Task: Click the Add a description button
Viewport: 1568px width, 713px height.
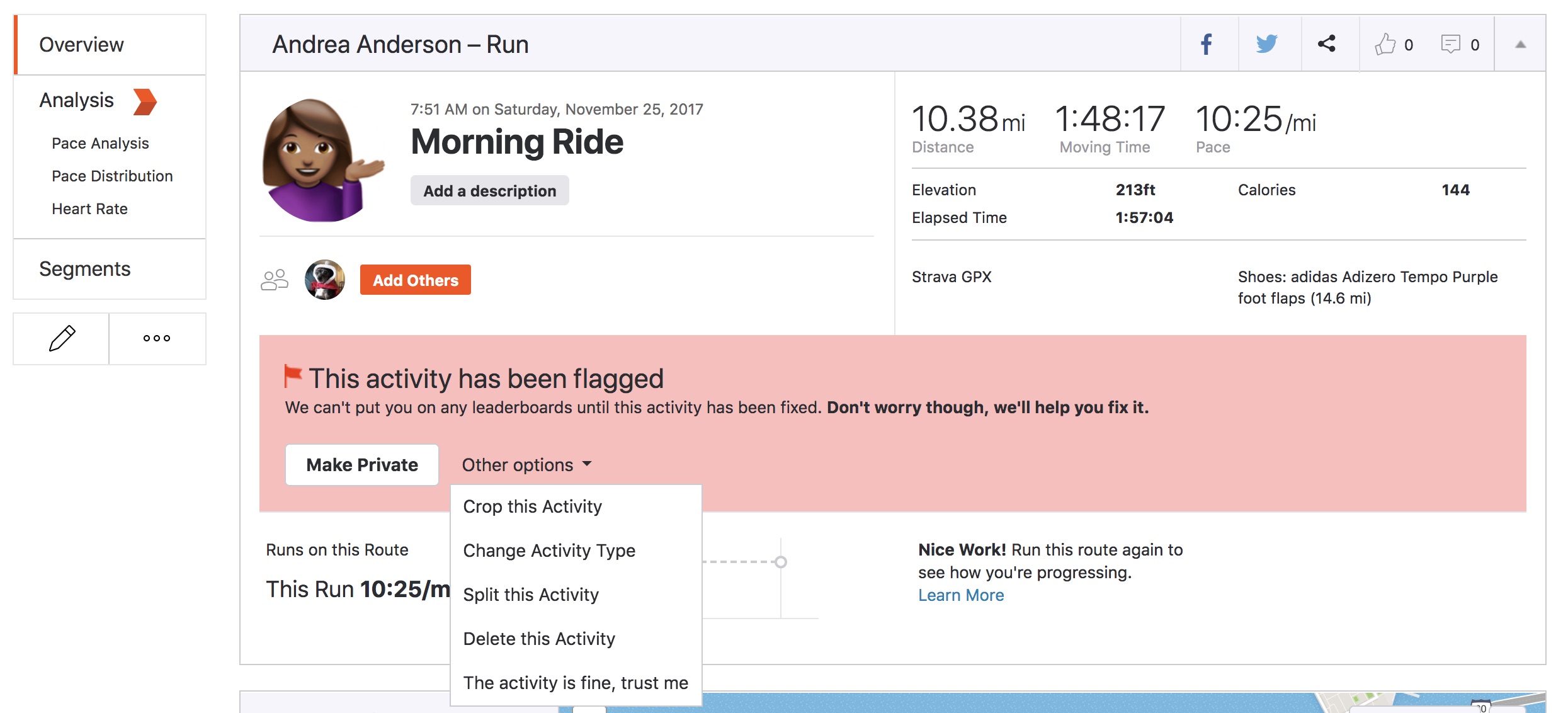Action: 489,190
